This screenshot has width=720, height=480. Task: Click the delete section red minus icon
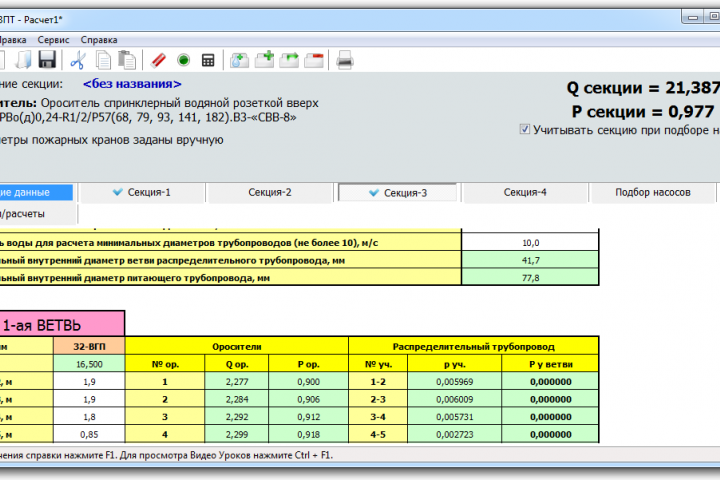click(x=313, y=60)
